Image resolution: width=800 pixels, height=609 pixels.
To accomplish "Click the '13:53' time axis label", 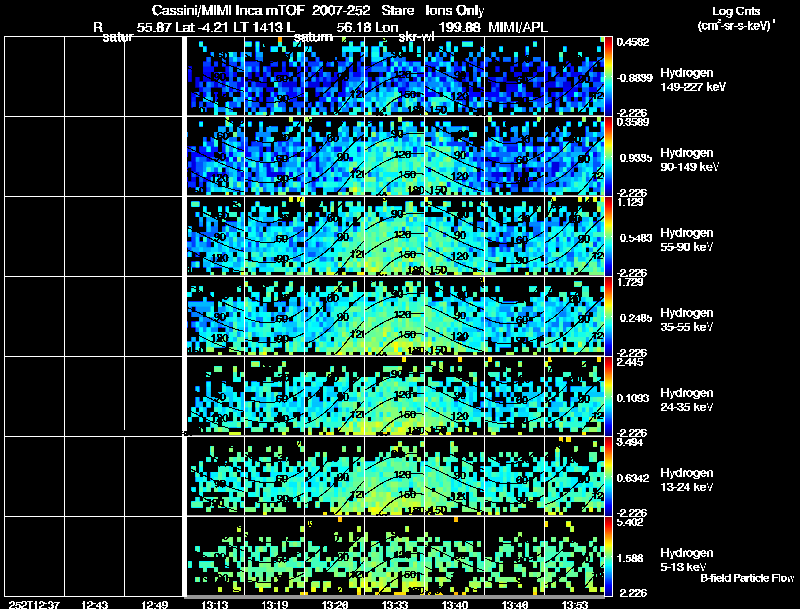I will tap(574, 604).
